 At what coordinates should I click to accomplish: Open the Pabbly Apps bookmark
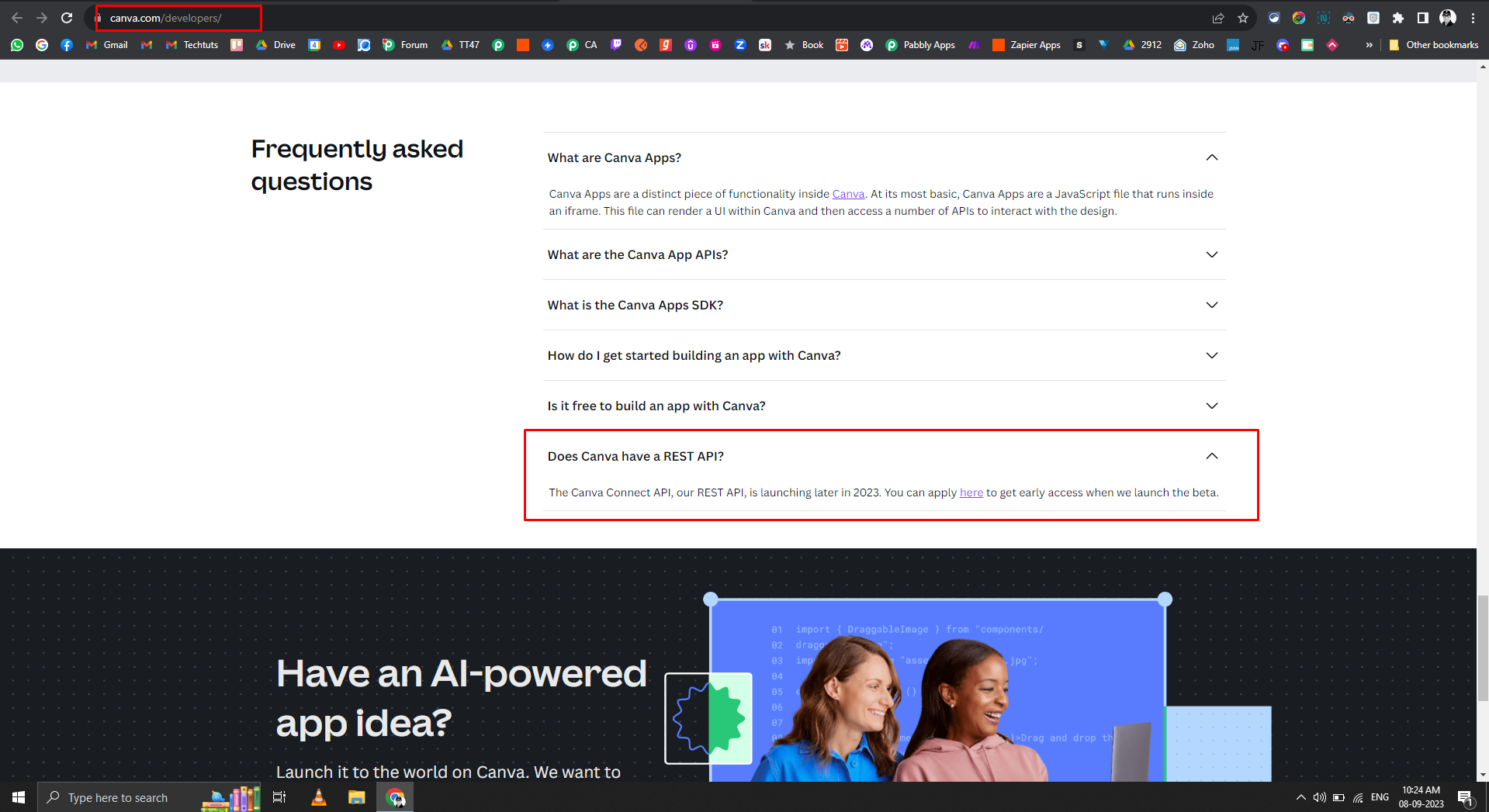[920, 45]
